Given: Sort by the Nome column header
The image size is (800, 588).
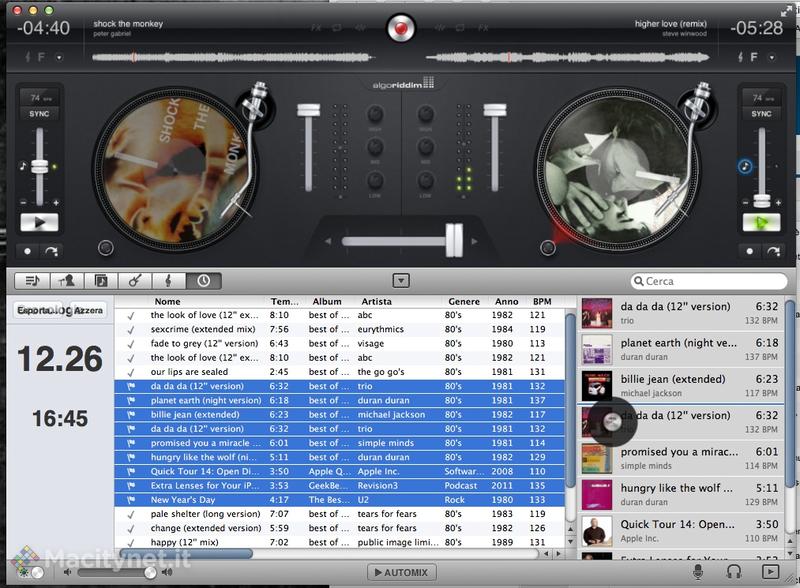Looking at the screenshot, I should (167, 302).
